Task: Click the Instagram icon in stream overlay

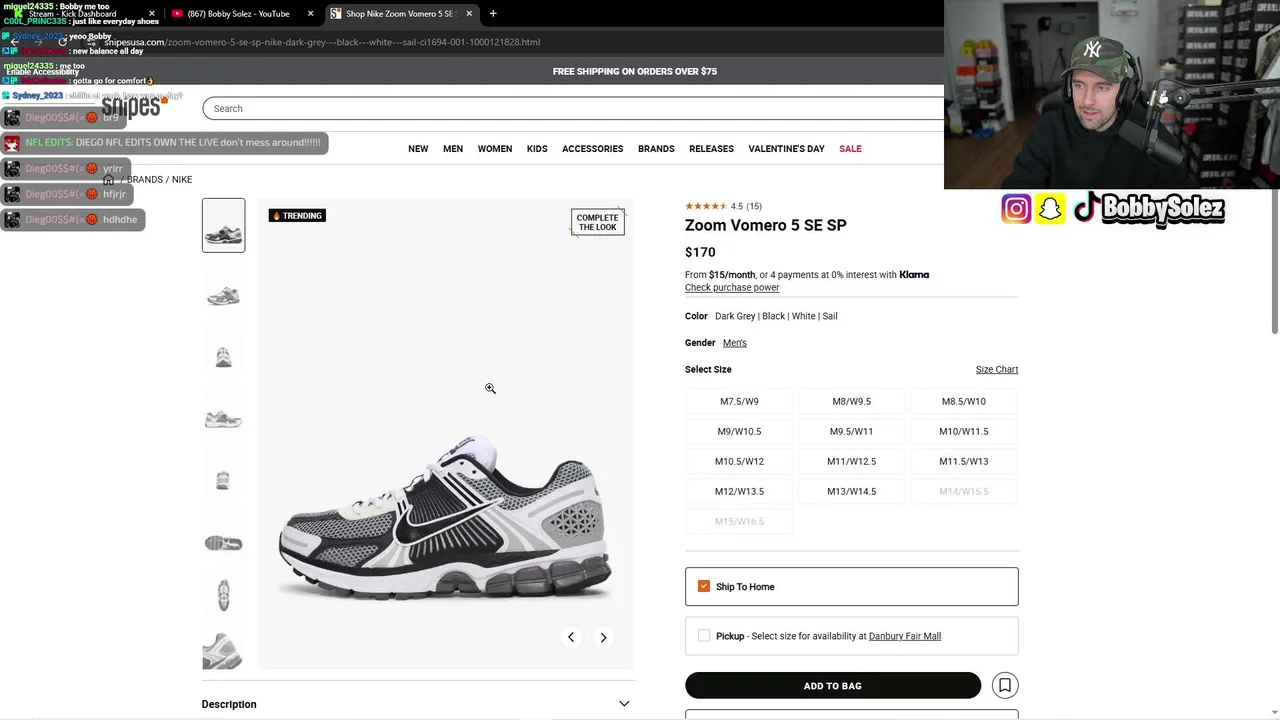Action: click(x=1016, y=209)
